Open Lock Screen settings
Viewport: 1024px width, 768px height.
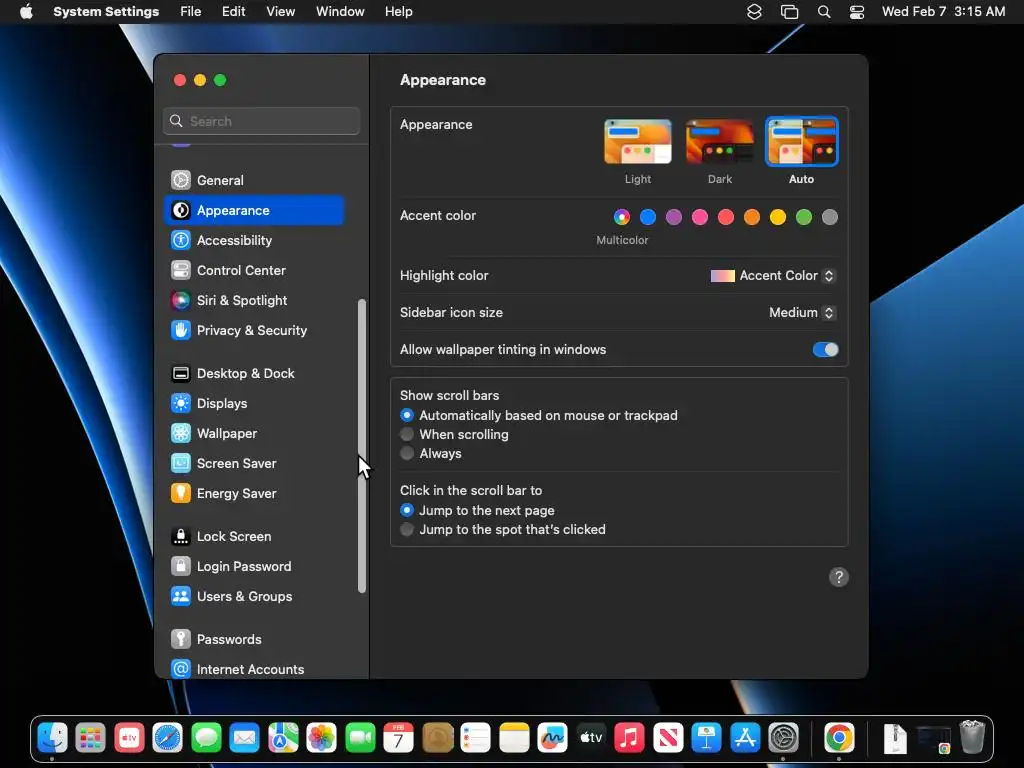click(x=254, y=537)
